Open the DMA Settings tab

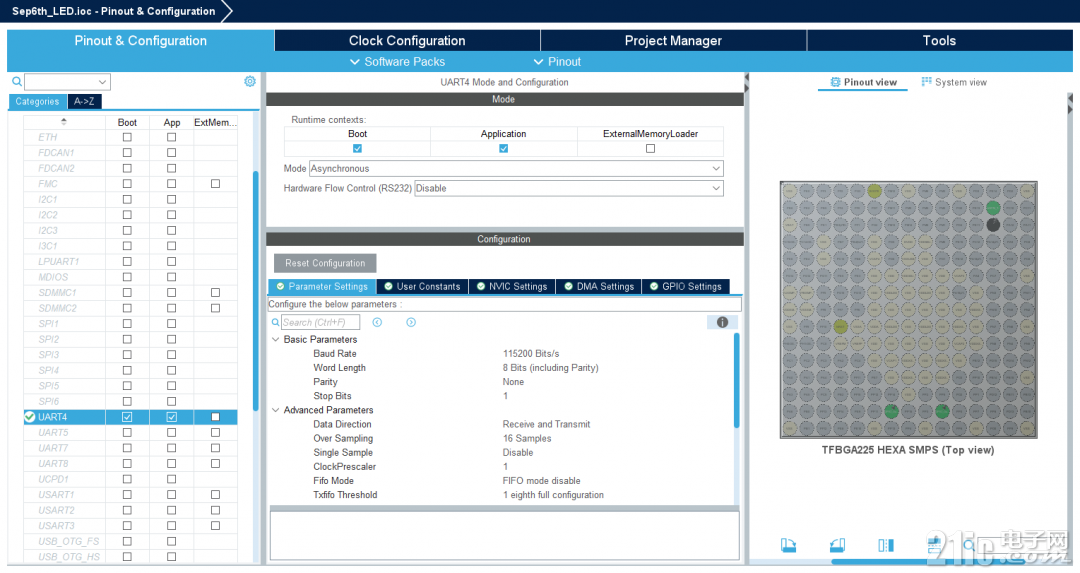599,286
